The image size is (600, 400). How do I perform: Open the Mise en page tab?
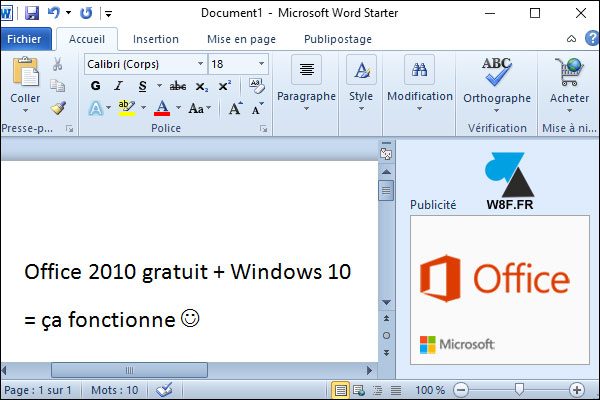(241, 39)
